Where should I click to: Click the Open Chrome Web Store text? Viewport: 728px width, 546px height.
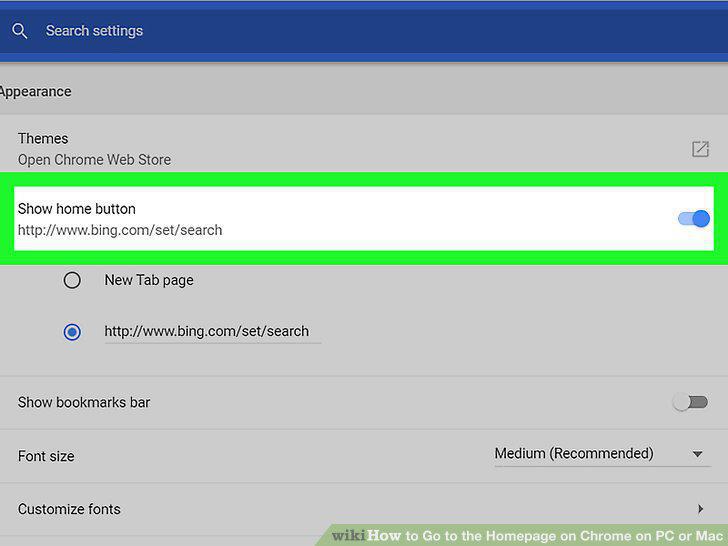click(94, 160)
